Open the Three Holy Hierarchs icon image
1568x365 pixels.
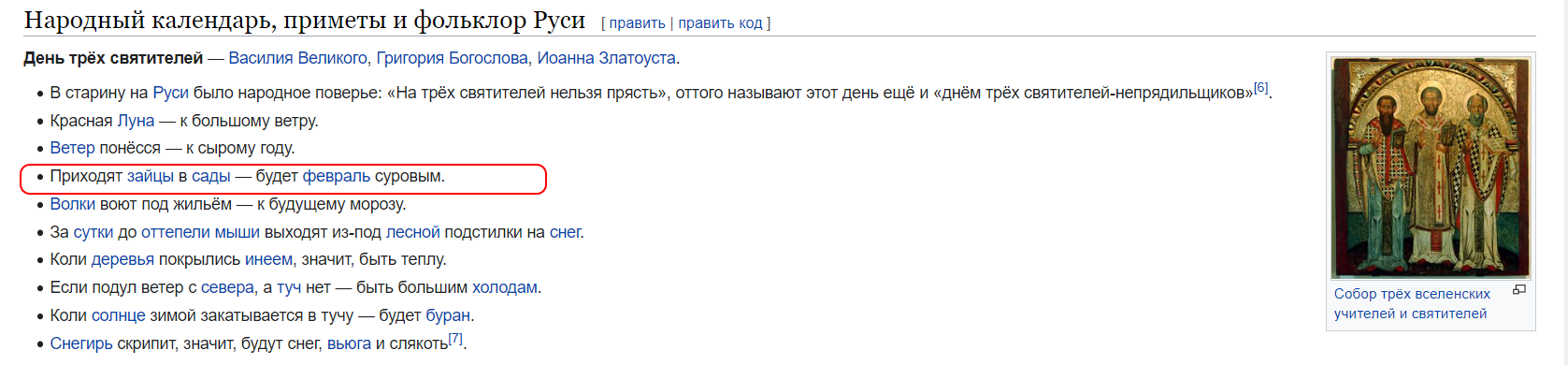click(x=1431, y=168)
